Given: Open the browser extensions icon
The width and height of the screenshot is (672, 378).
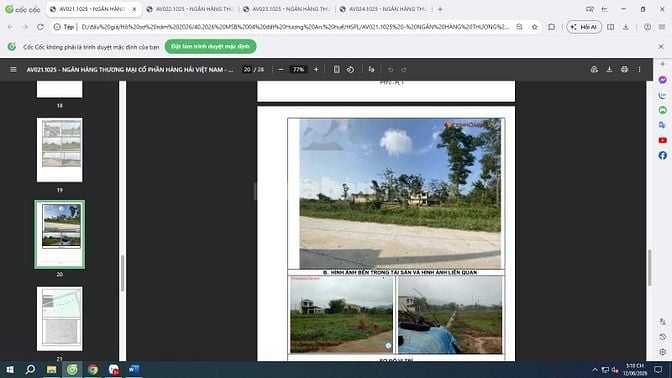Looking at the screenshot, I should click(x=552, y=27).
